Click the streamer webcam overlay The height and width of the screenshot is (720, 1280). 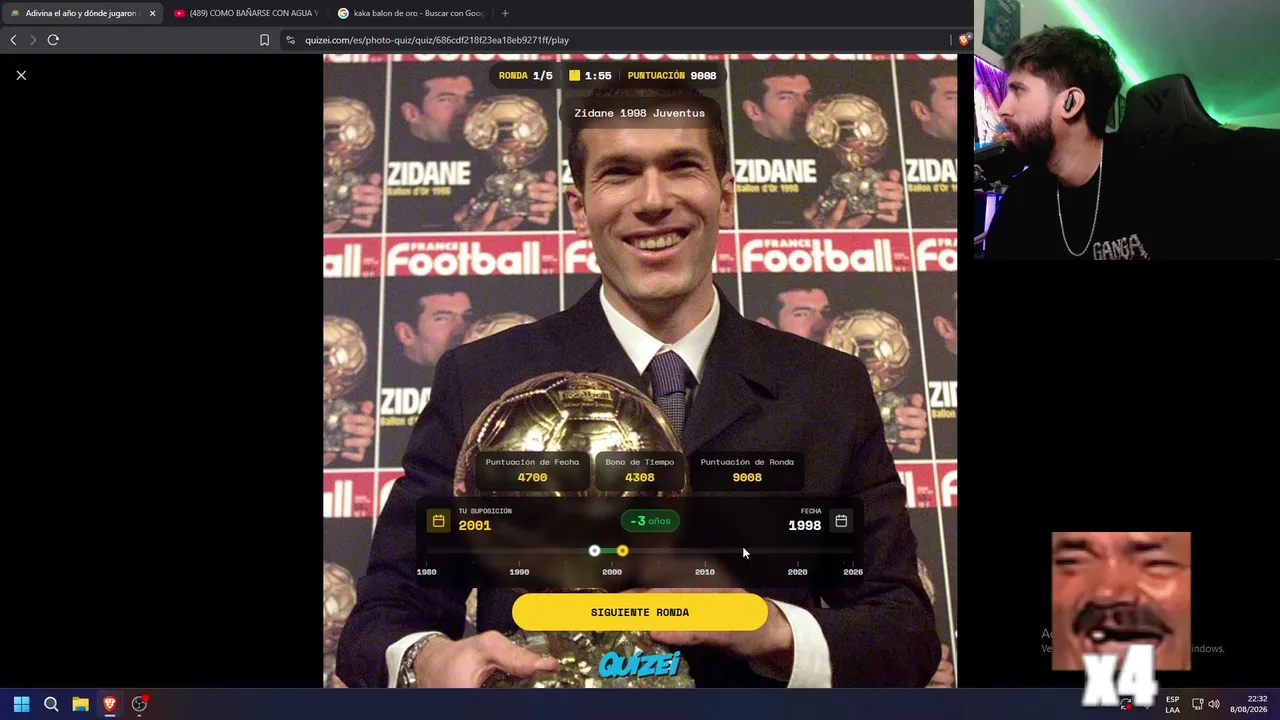click(1127, 130)
